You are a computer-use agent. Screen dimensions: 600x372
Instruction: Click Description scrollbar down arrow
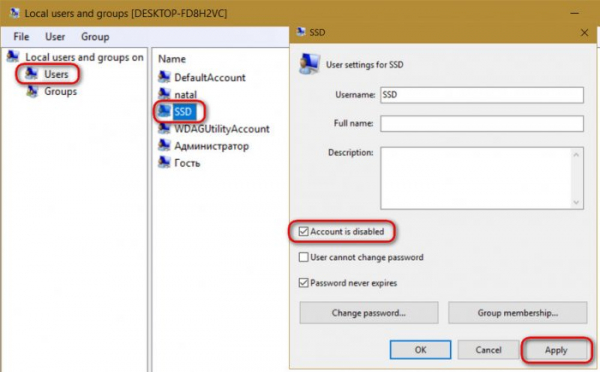point(576,202)
